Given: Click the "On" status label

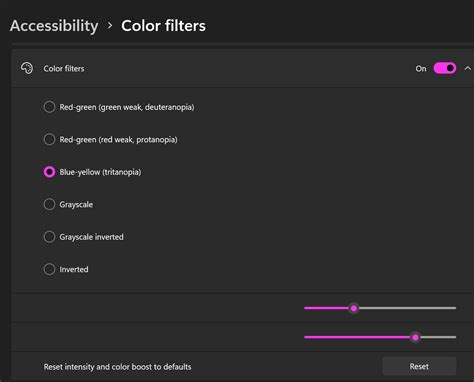Looking at the screenshot, I should 421,69.
